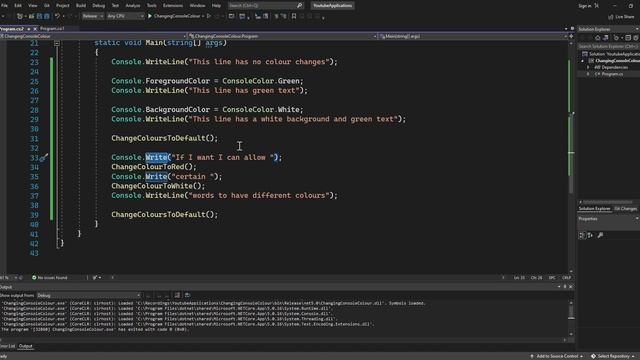
Task: Open the Main(string[] args) member dropdown
Action: point(473,36)
